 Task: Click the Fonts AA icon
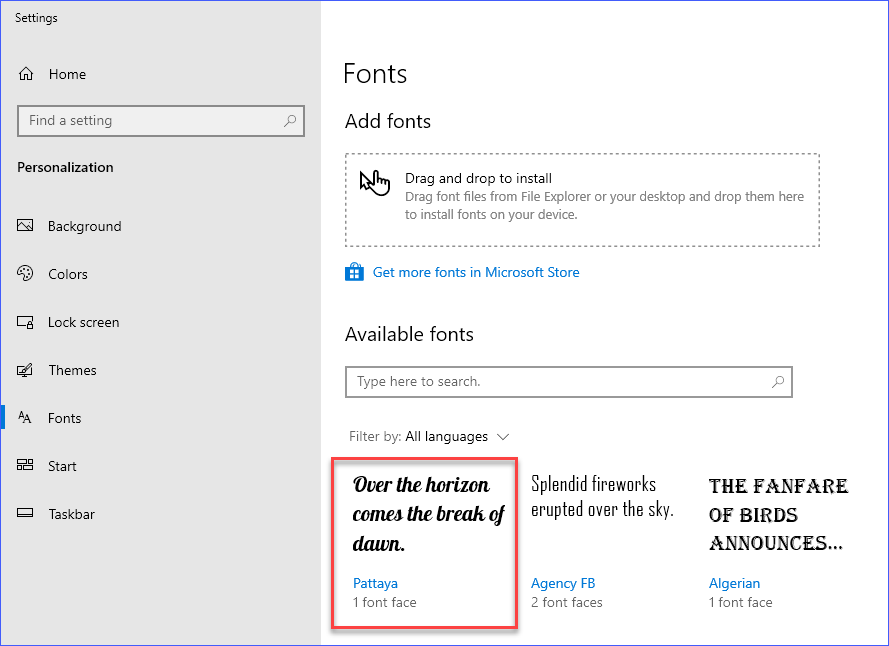pos(24,417)
